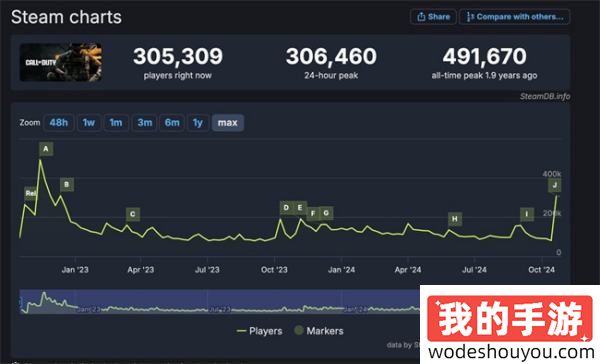This screenshot has width=600, height=364.
Task: Click the Call of Duty game thumbnail
Action: 61,62
